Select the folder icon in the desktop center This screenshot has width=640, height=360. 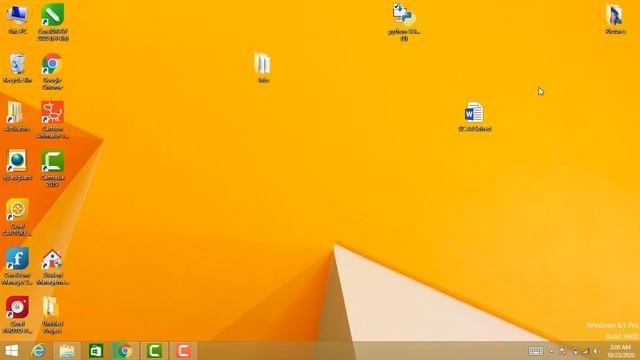(262, 68)
